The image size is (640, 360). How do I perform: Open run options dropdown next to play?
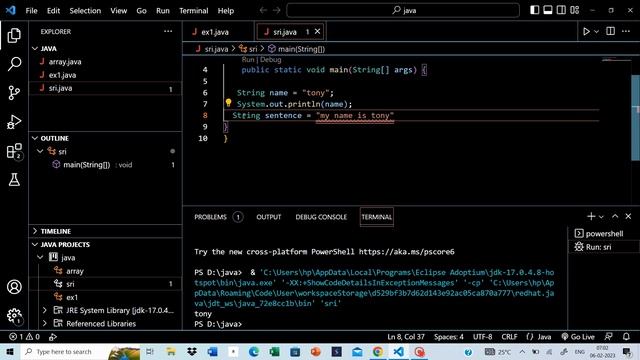596,31
